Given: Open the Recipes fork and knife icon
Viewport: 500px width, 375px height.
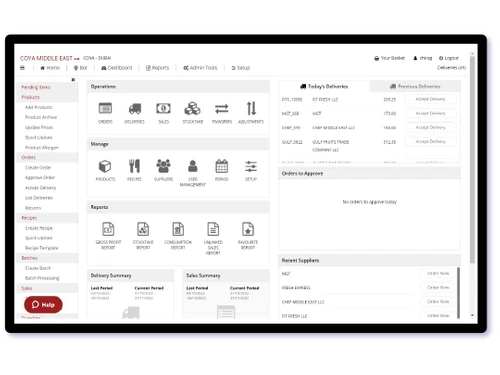Looking at the screenshot, I should coord(134,166).
